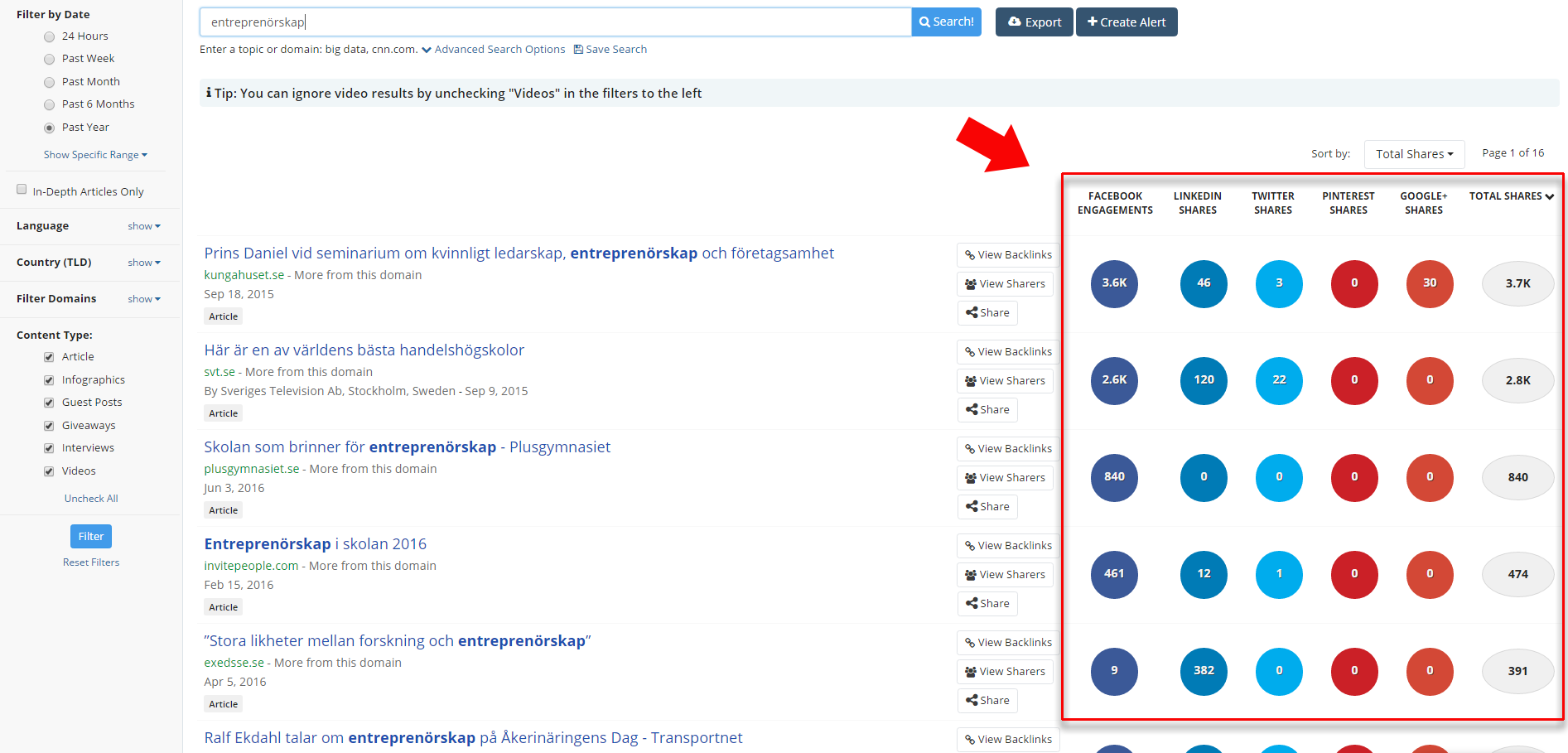Open the Stora likheter mellan forskning article
This screenshot has height=753, width=1568.
tap(398, 641)
